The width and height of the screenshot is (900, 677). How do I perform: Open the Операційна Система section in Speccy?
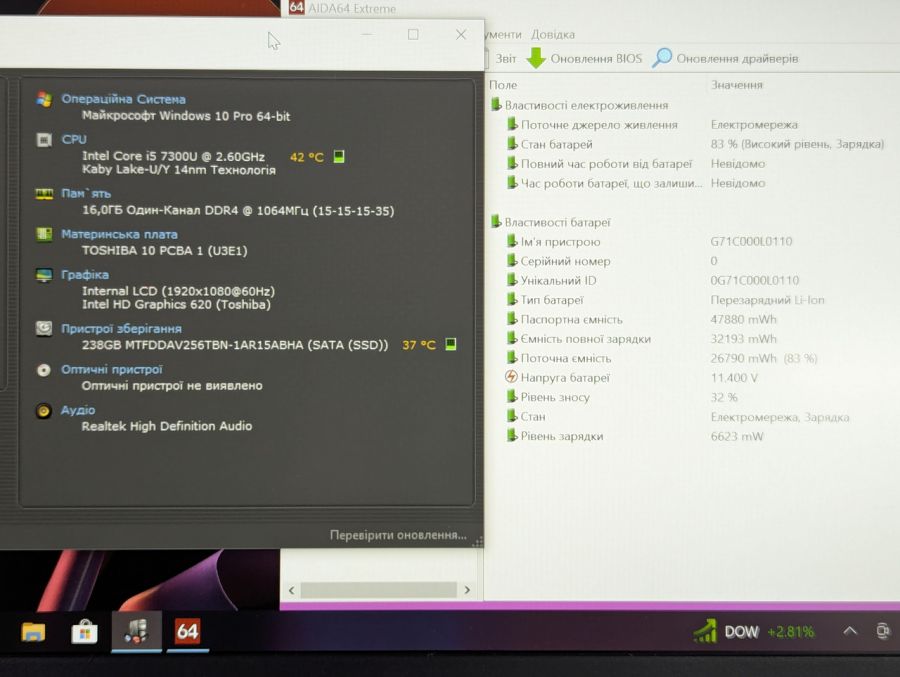123,99
